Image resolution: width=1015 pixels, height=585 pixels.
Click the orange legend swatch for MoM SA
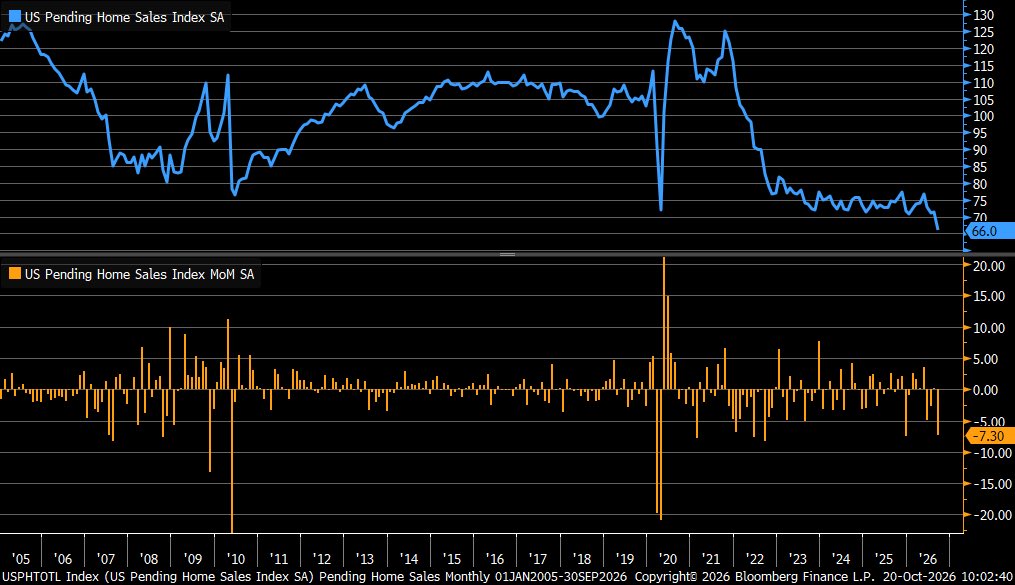click(x=15, y=274)
